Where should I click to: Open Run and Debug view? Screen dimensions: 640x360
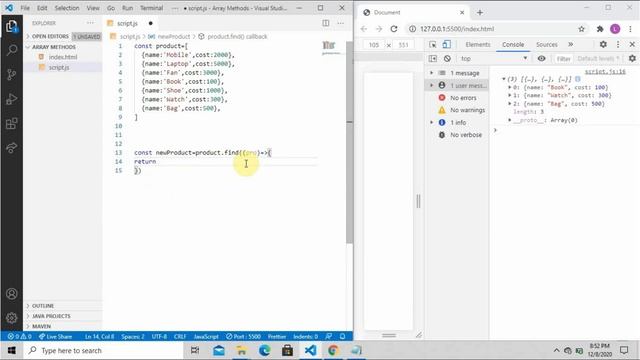11,99
